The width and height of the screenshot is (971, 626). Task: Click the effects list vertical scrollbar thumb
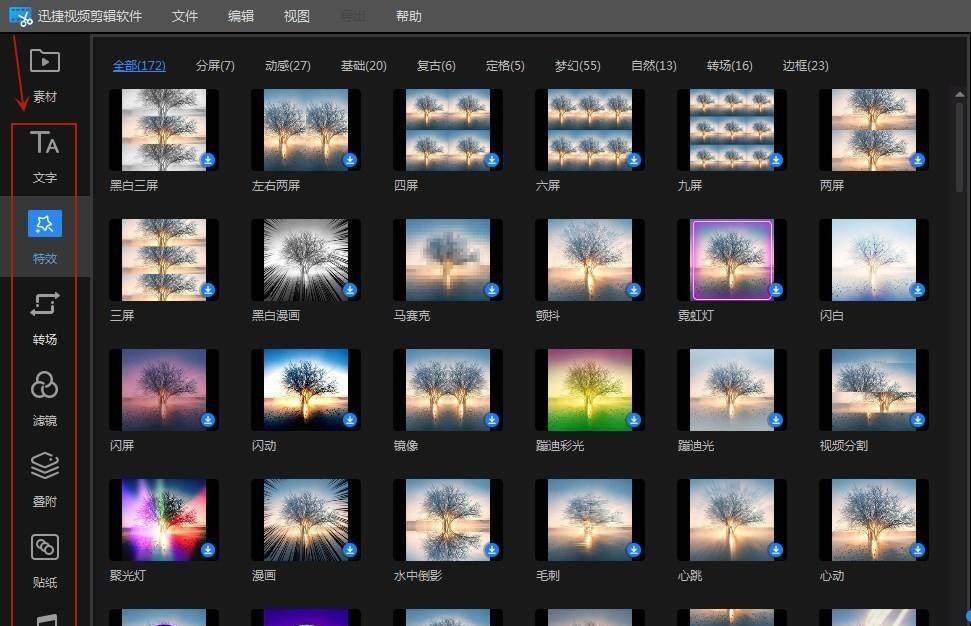pos(959,147)
